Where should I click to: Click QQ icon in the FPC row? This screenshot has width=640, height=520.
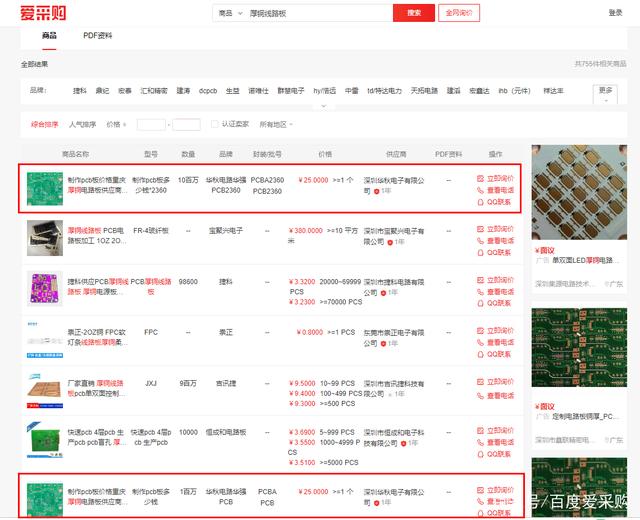480,354
